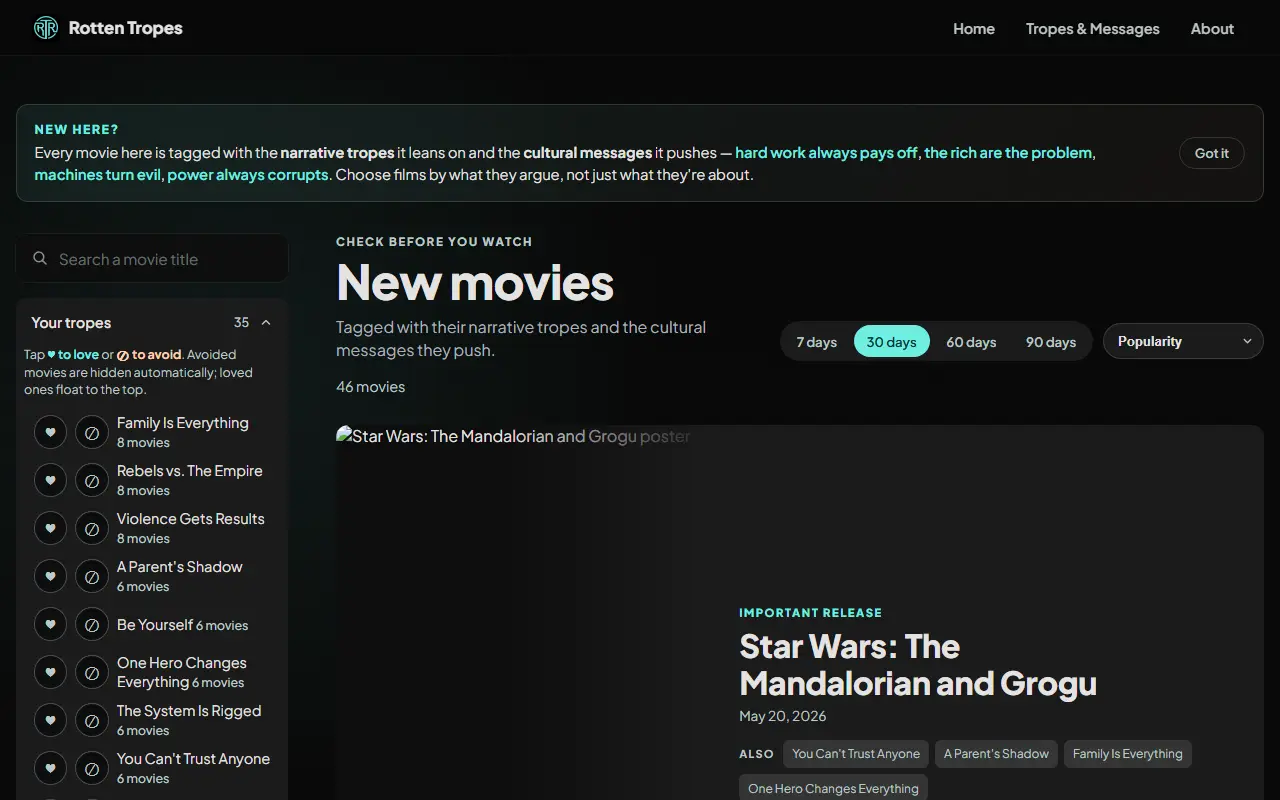Love the Rebels vs. The Empire trope
The height and width of the screenshot is (800, 1280).
50,480
